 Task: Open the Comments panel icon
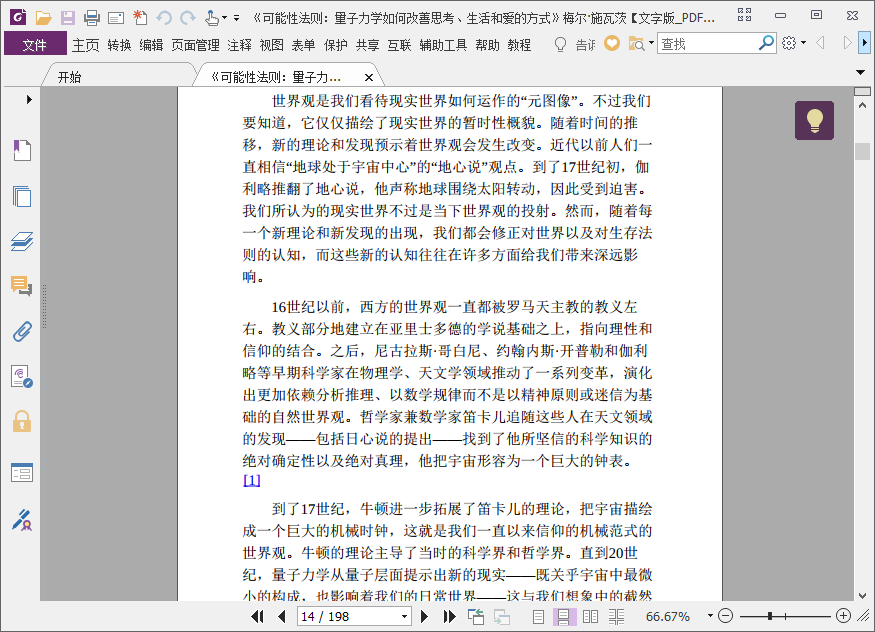pos(21,286)
